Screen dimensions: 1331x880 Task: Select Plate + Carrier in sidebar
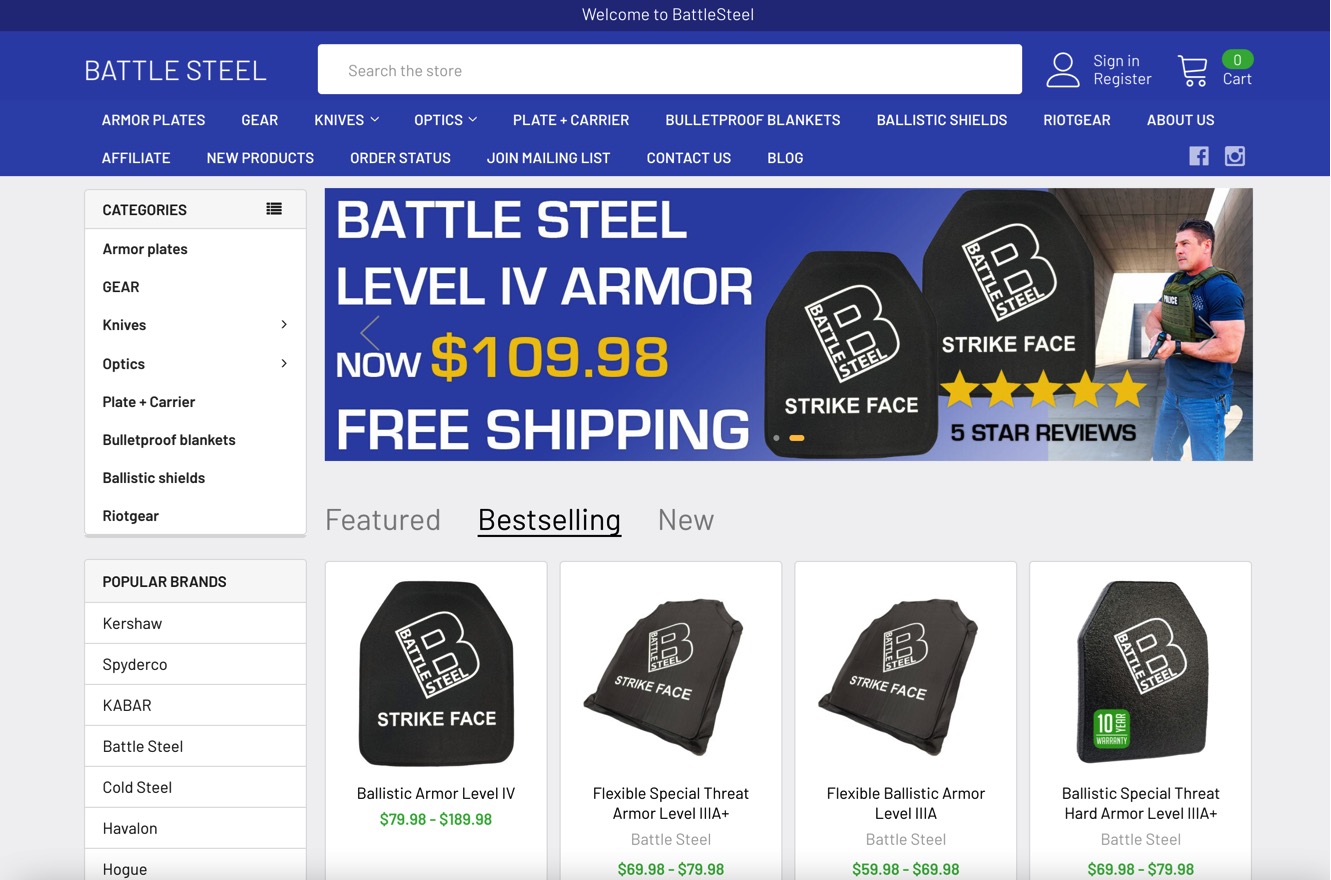pyautogui.click(x=149, y=402)
